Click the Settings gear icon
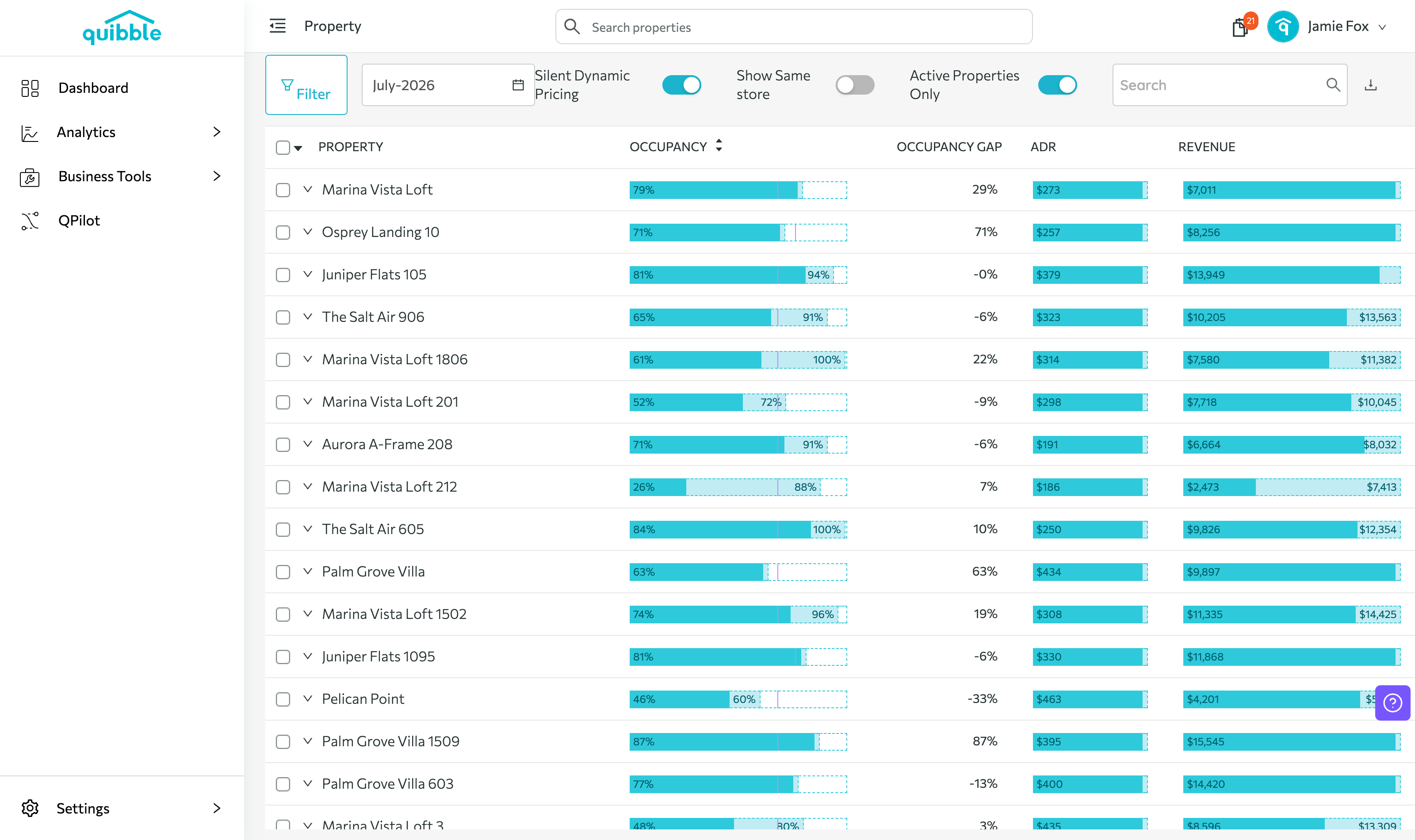The height and width of the screenshot is (840, 1415). coord(30,808)
